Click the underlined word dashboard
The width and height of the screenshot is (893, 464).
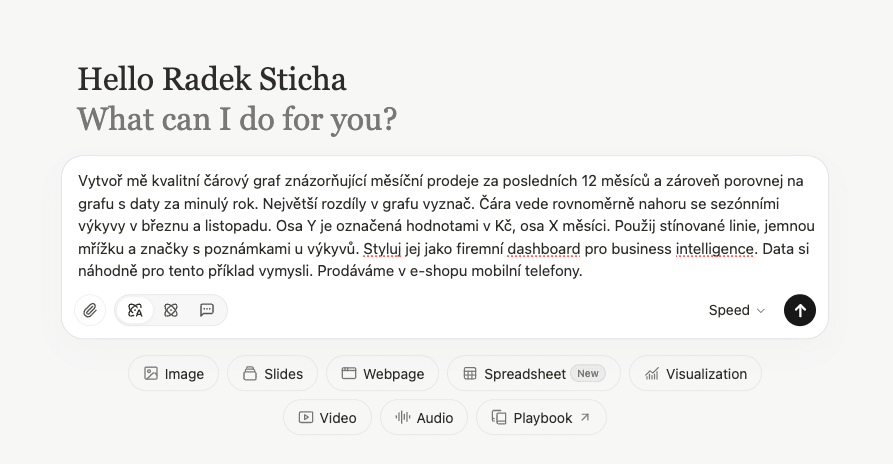pos(543,249)
